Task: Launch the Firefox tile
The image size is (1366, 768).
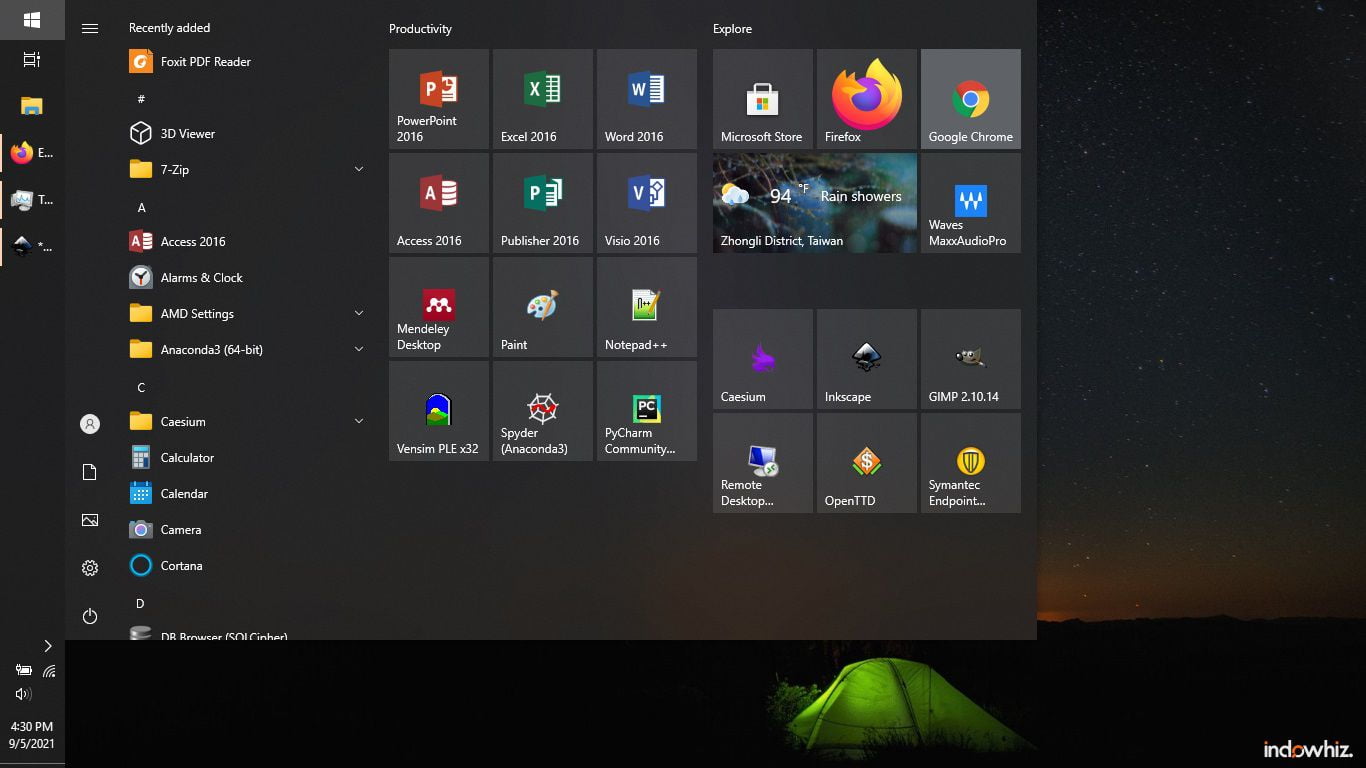Action: pos(867,99)
